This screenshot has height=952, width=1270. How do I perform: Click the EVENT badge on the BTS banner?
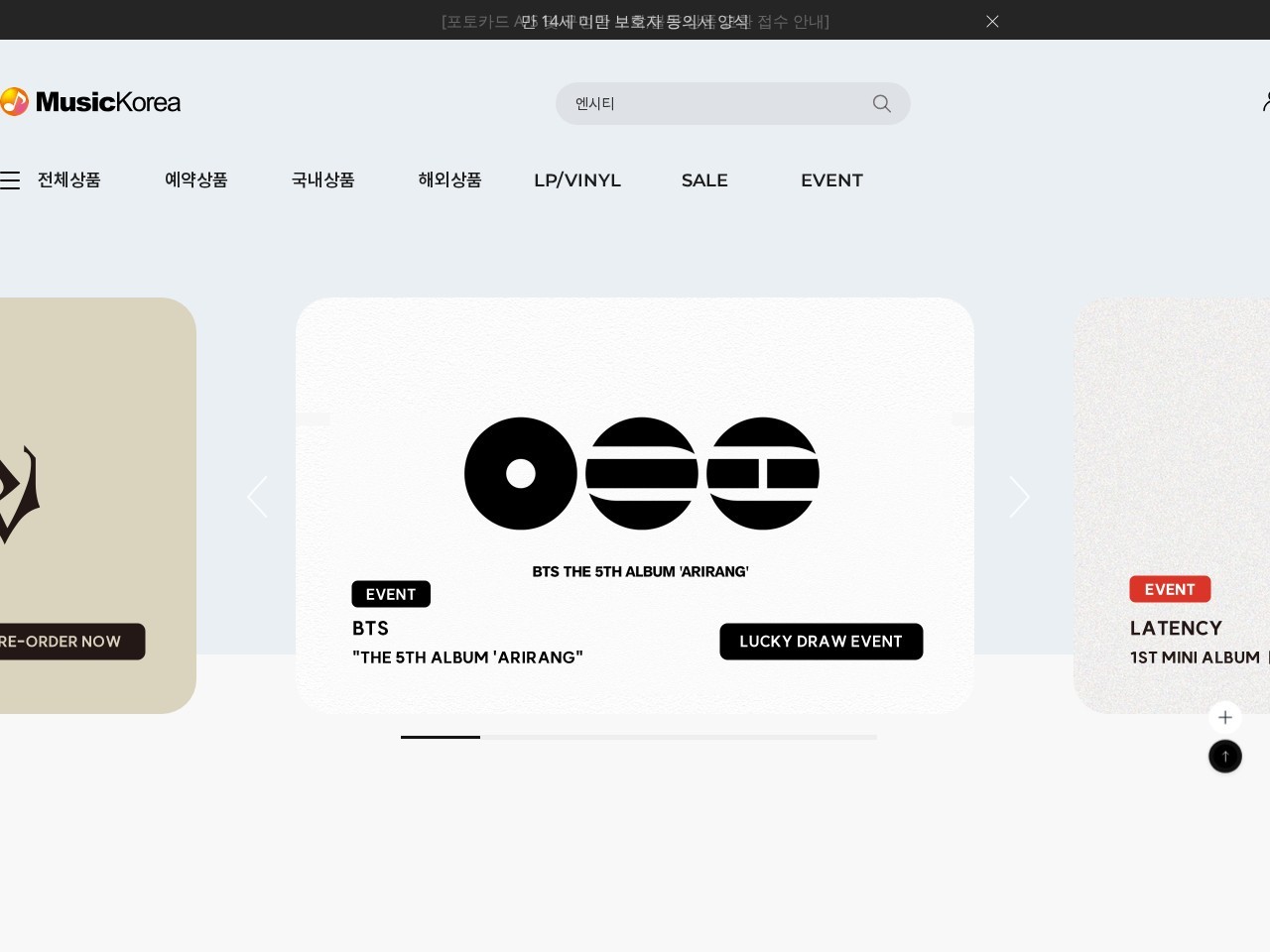(x=390, y=593)
